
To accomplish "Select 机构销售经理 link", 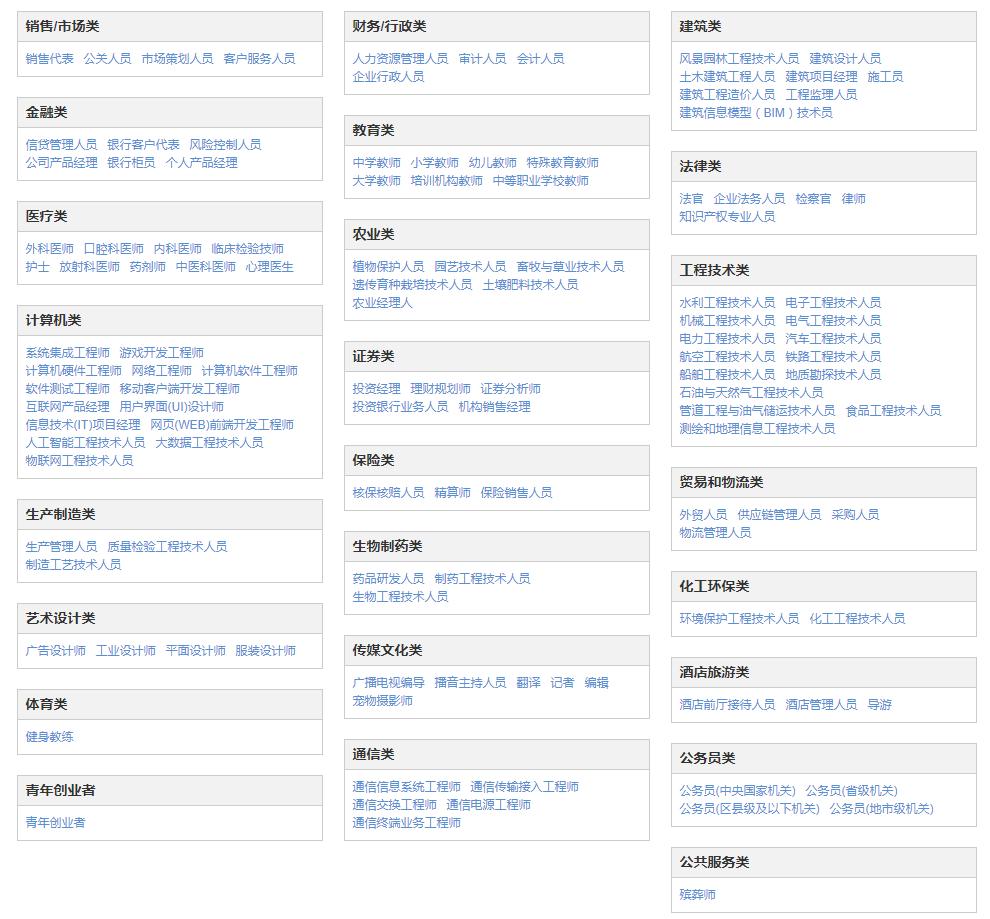I will (x=494, y=407).
